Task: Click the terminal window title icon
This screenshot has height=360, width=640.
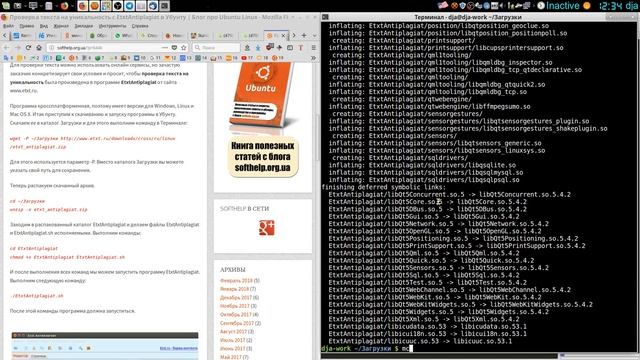Action: pos(325,17)
